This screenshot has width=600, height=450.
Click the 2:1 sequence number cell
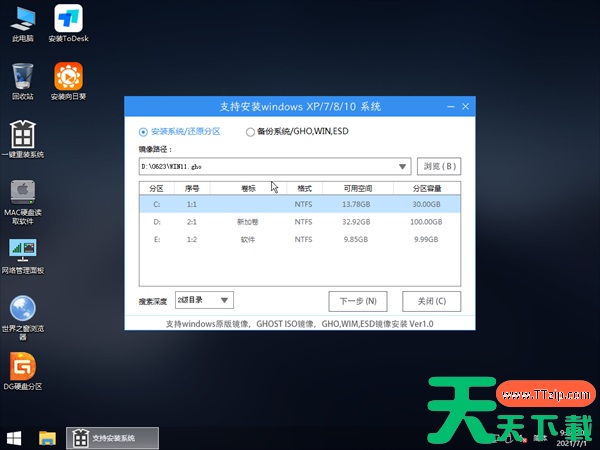pyautogui.click(x=192, y=222)
